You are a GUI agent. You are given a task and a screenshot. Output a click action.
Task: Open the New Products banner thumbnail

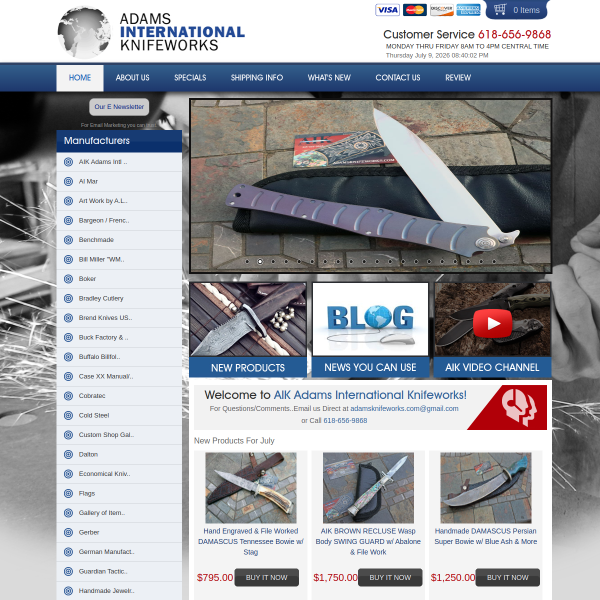248,330
